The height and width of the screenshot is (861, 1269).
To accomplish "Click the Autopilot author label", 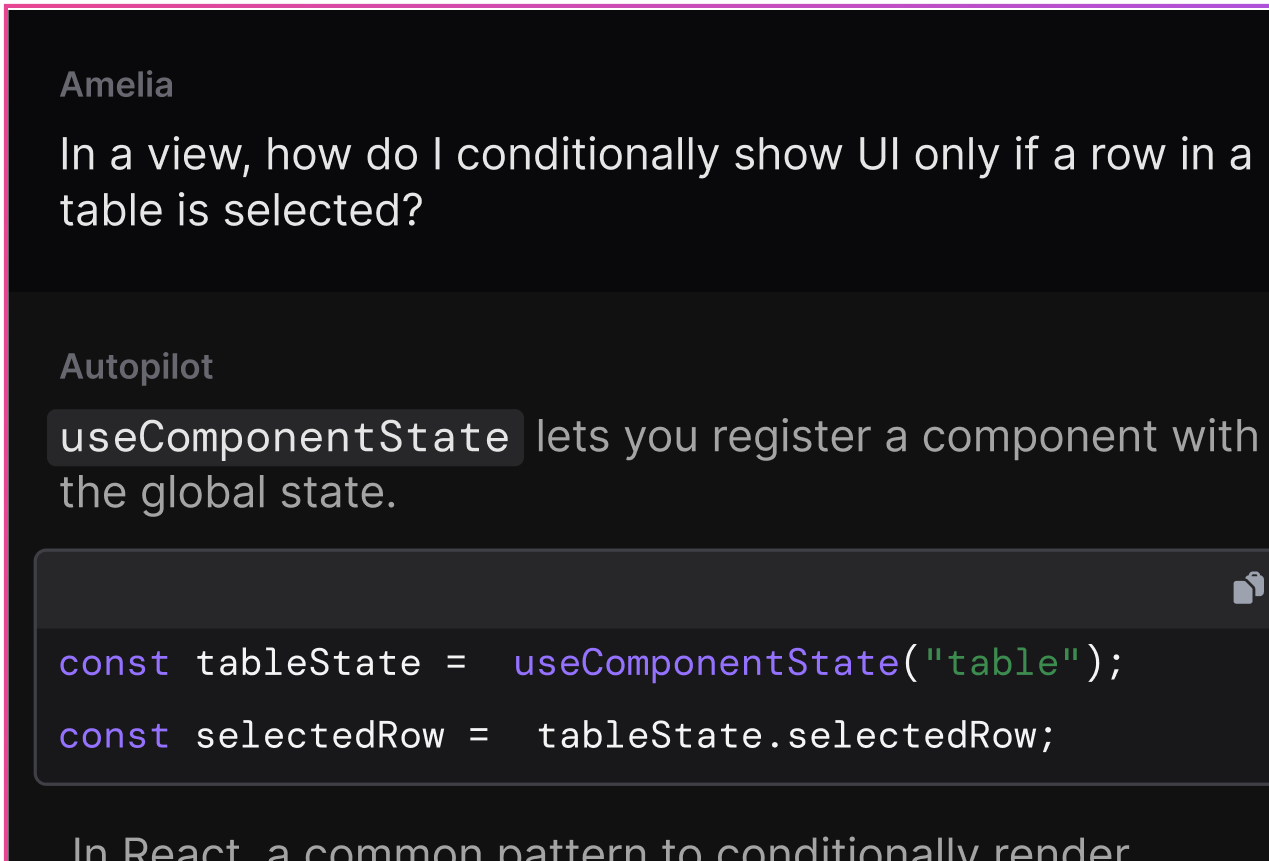I will pos(137,367).
